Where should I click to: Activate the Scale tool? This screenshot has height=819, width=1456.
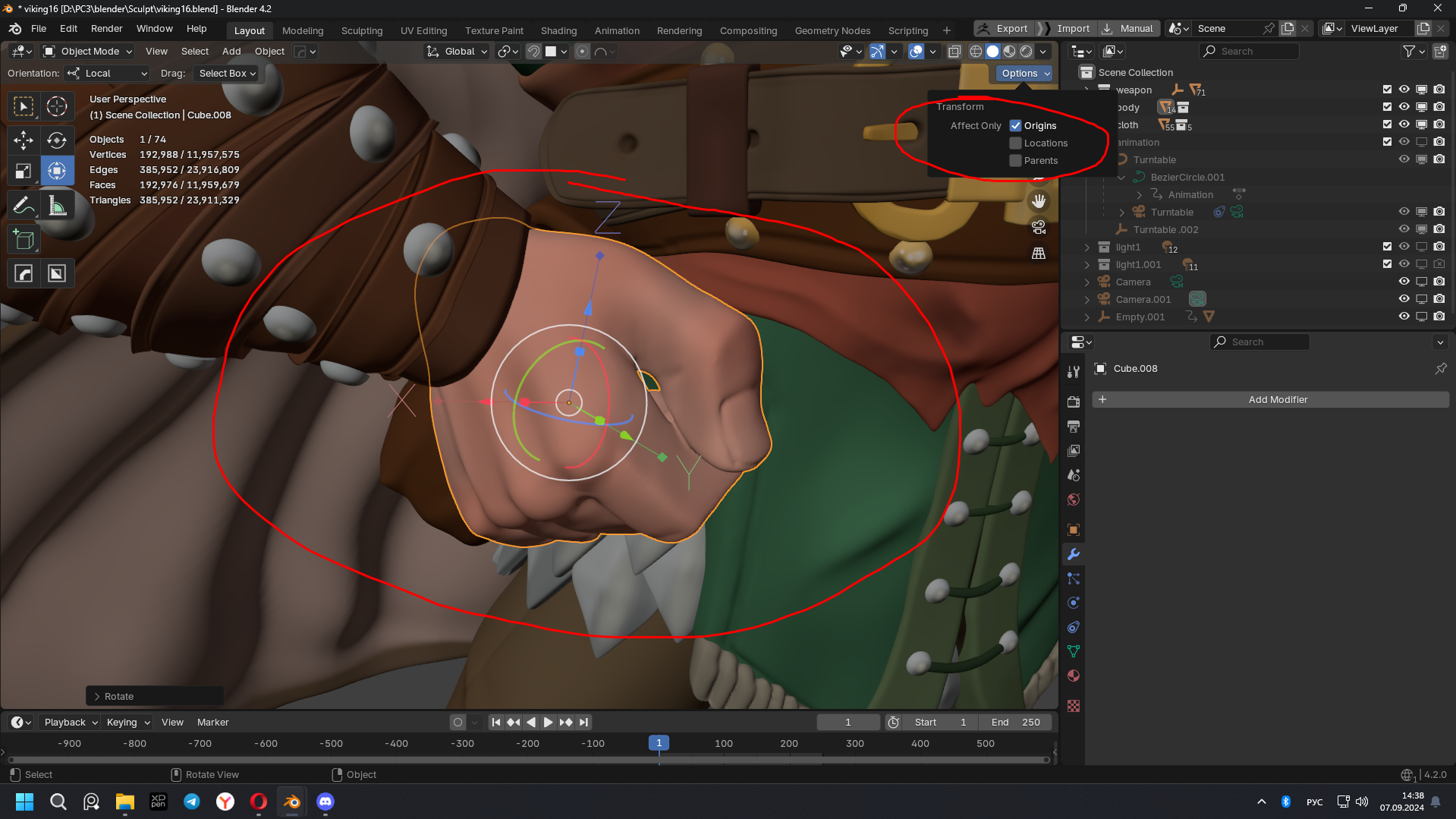pos(24,171)
